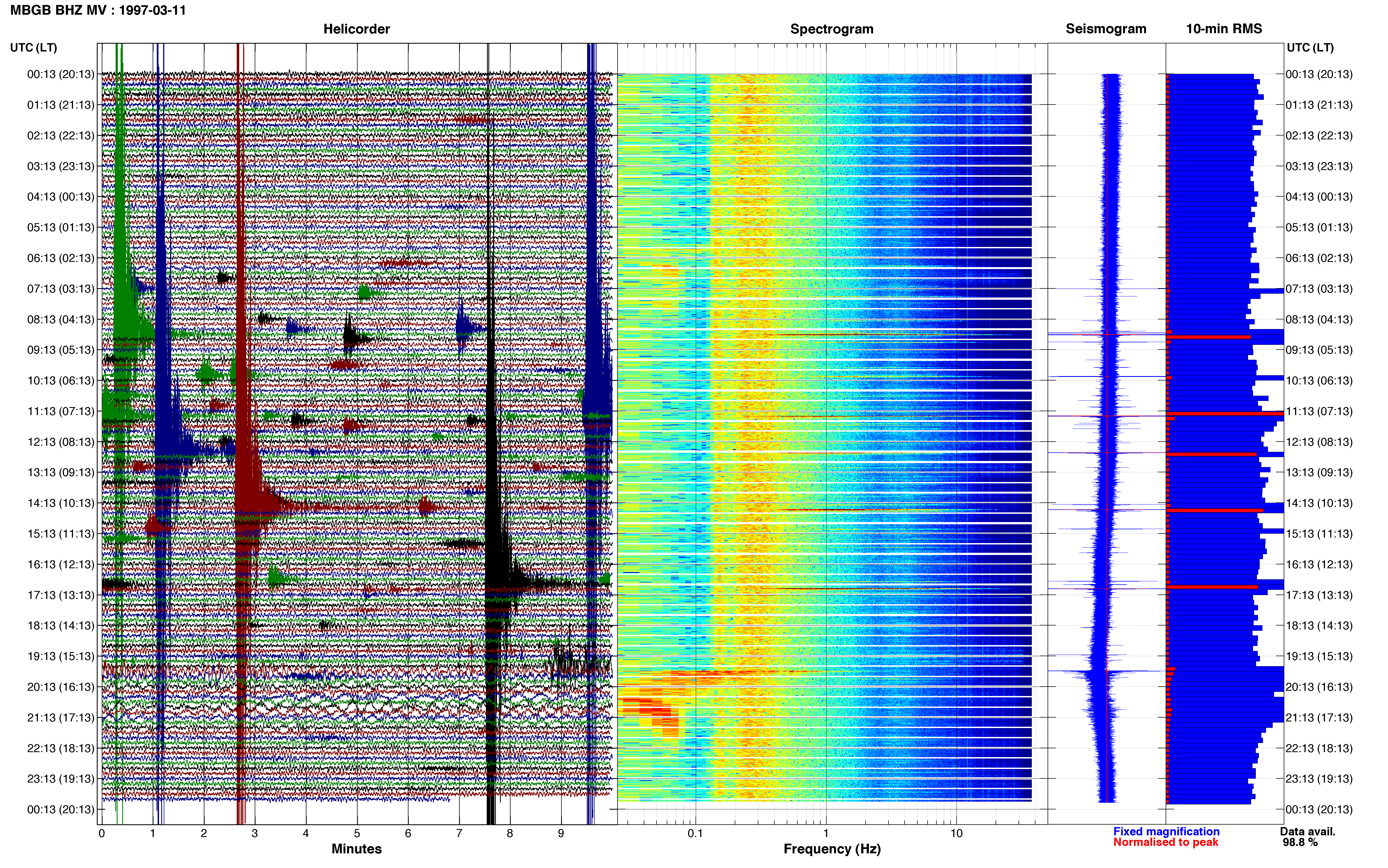Screen dimensions: 1388x868
Task: Click the left 02:13 (22:13) time label
Action: point(61,135)
